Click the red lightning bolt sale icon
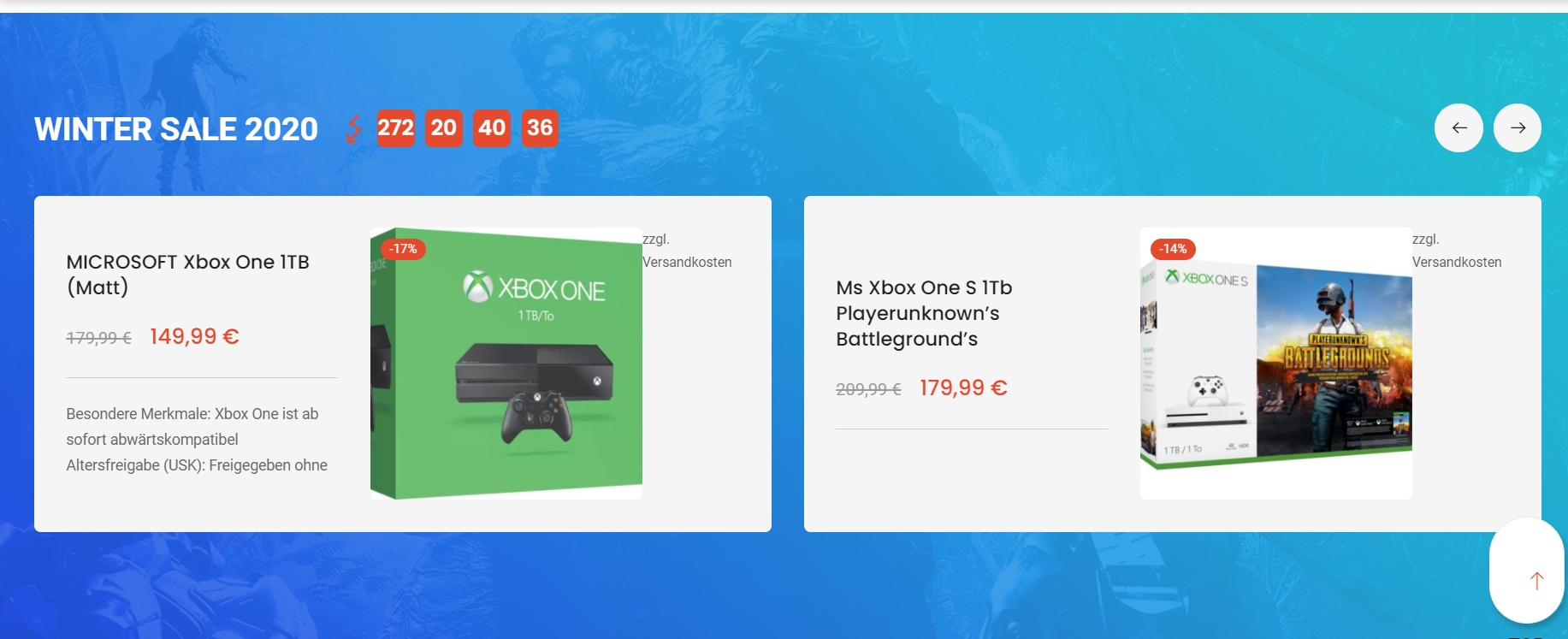Image resolution: width=1568 pixels, height=639 pixels. 354,128
